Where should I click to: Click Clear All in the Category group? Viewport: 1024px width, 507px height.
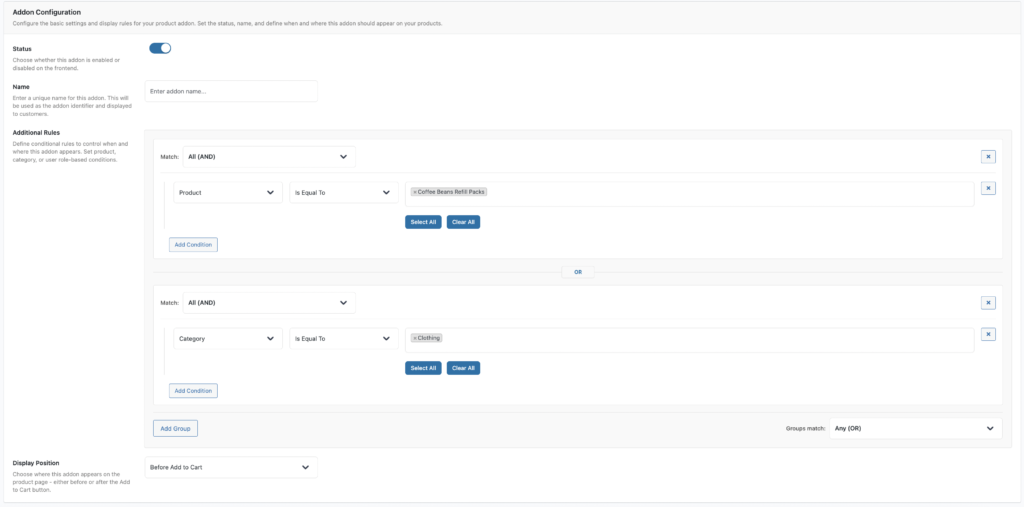point(463,368)
